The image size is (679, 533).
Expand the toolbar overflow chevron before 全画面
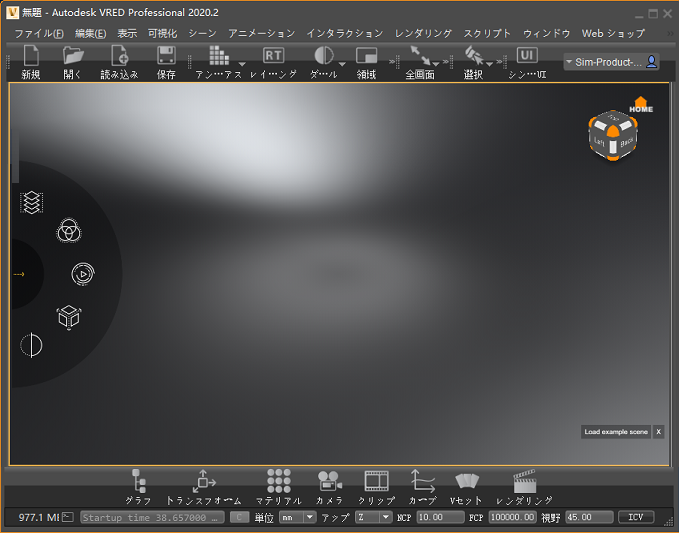(392, 61)
